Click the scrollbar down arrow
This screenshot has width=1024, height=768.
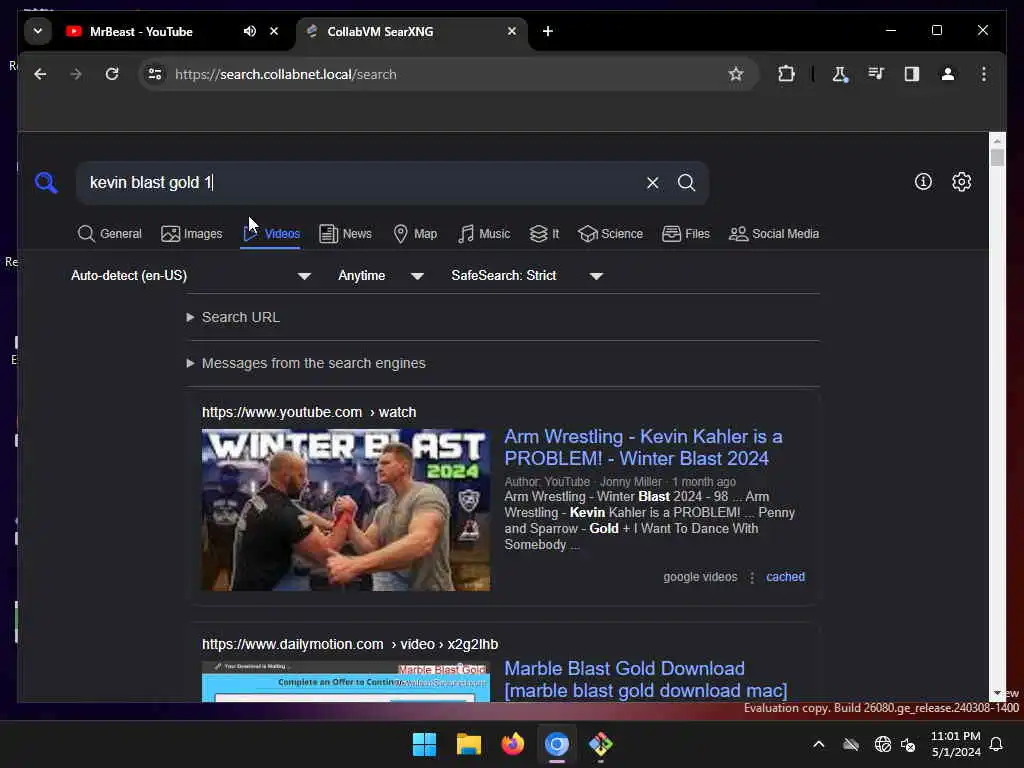(997, 692)
